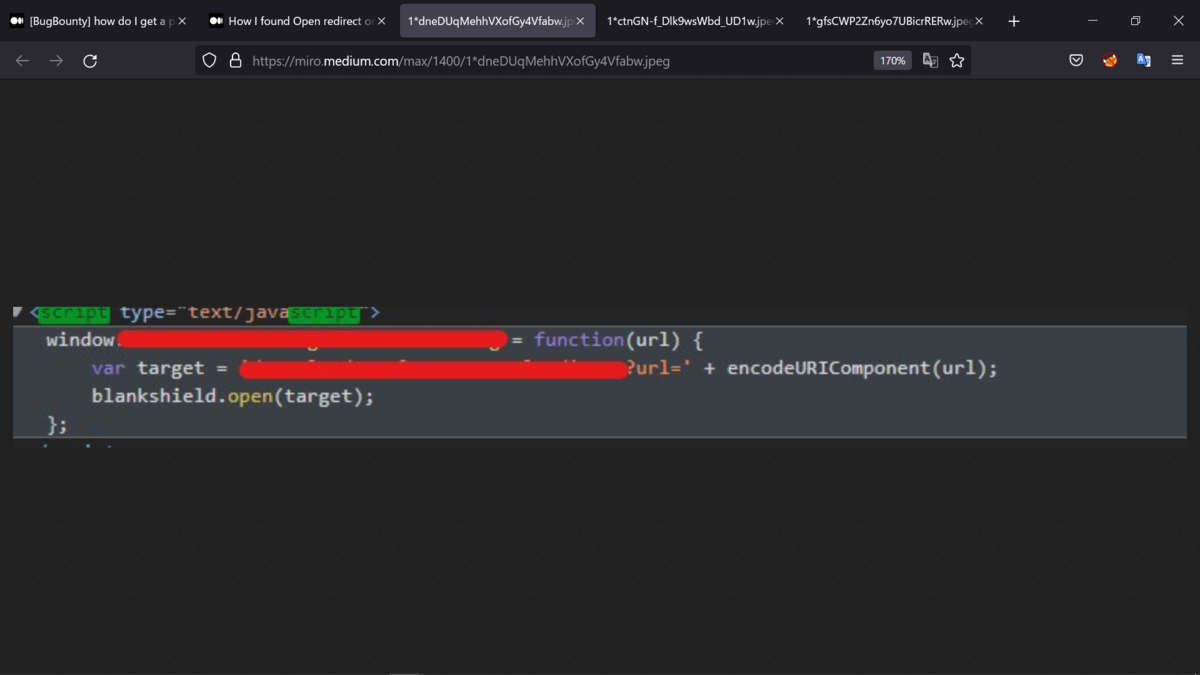This screenshot has width=1200, height=675.
Task: Open the Firefox application menu
Action: pyautogui.click(x=1177, y=61)
